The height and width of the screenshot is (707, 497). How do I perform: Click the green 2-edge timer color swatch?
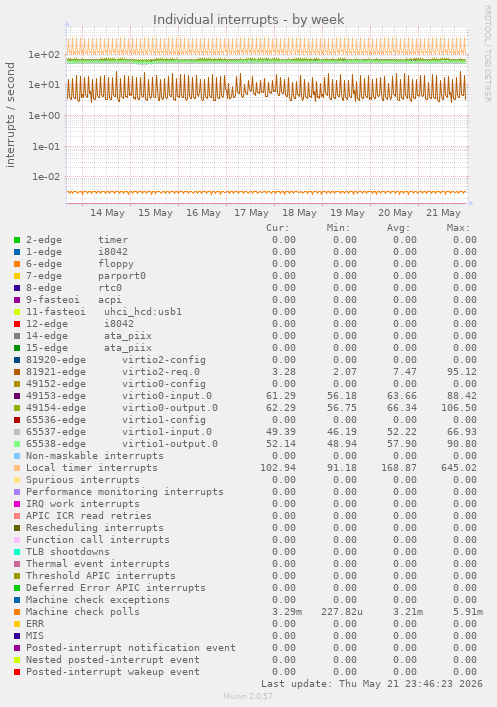(x=17, y=240)
